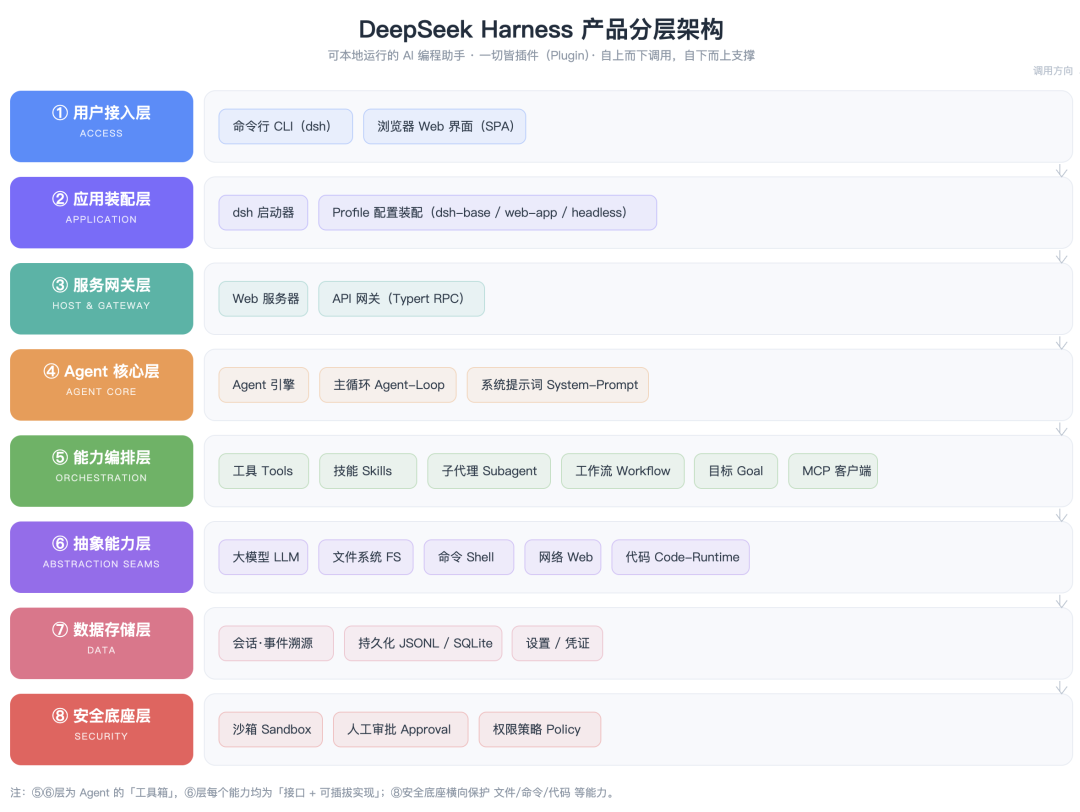
Task: Click the 命令 Shell chip
Action: (469, 556)
